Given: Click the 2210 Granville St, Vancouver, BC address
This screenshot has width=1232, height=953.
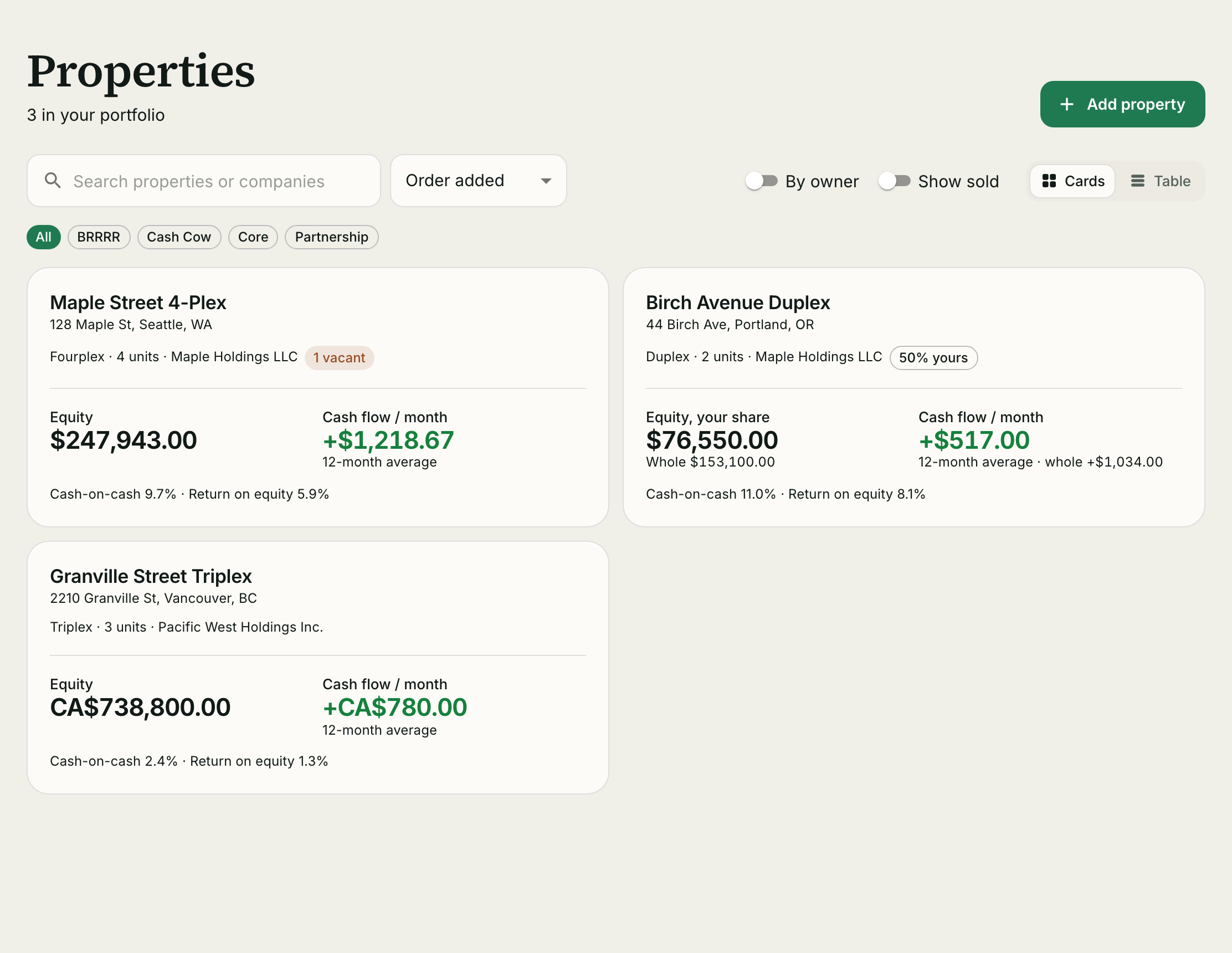Looking at the screenshot, I should [x=153, y=598].
